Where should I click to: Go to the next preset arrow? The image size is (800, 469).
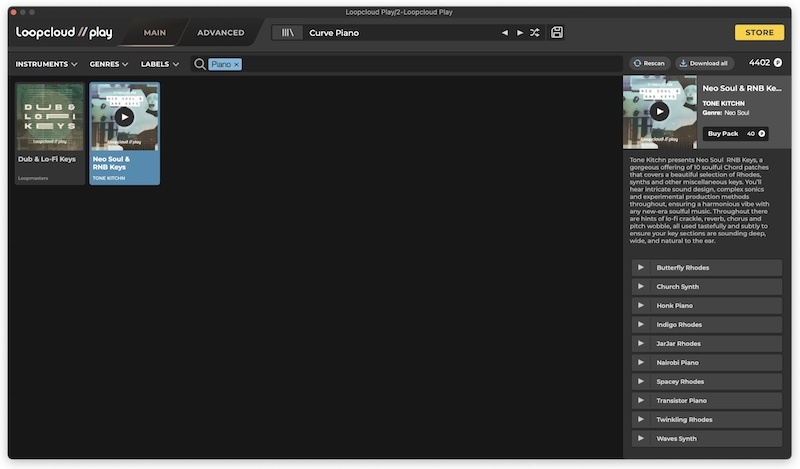click(x=520, y=33)
